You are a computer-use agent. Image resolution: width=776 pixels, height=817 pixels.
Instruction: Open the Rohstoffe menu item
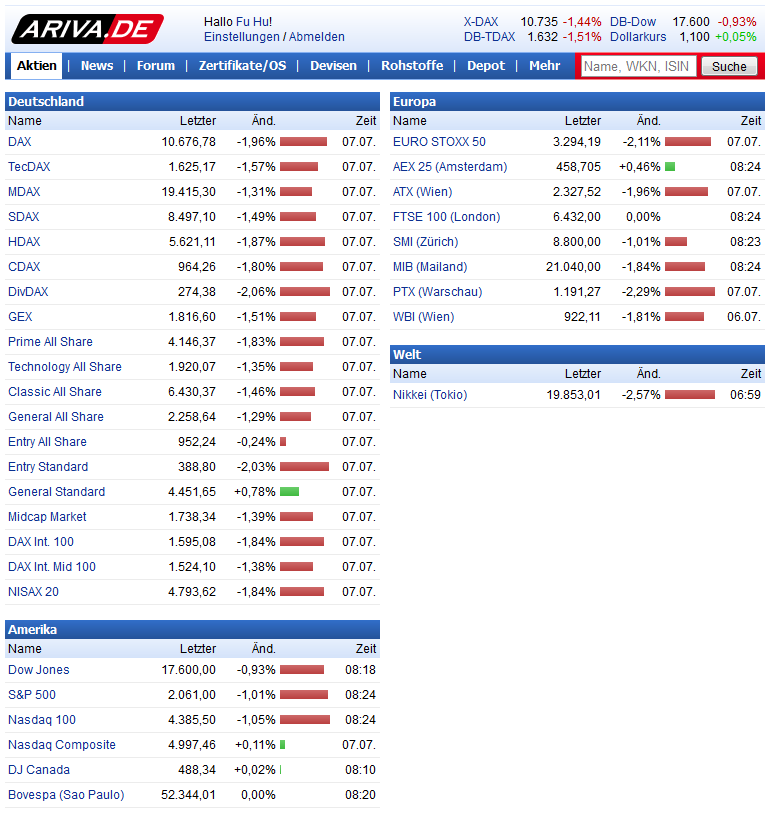(412, 66)
